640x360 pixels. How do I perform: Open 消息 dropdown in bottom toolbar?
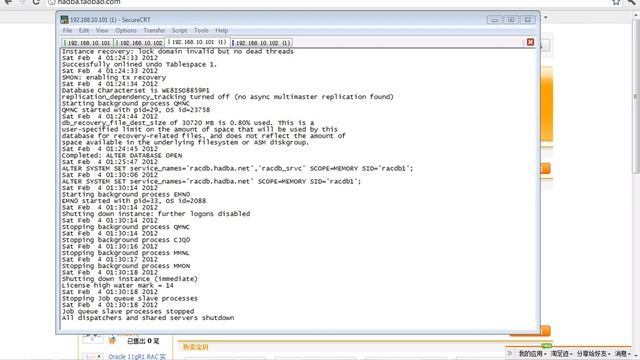point(623,353)
